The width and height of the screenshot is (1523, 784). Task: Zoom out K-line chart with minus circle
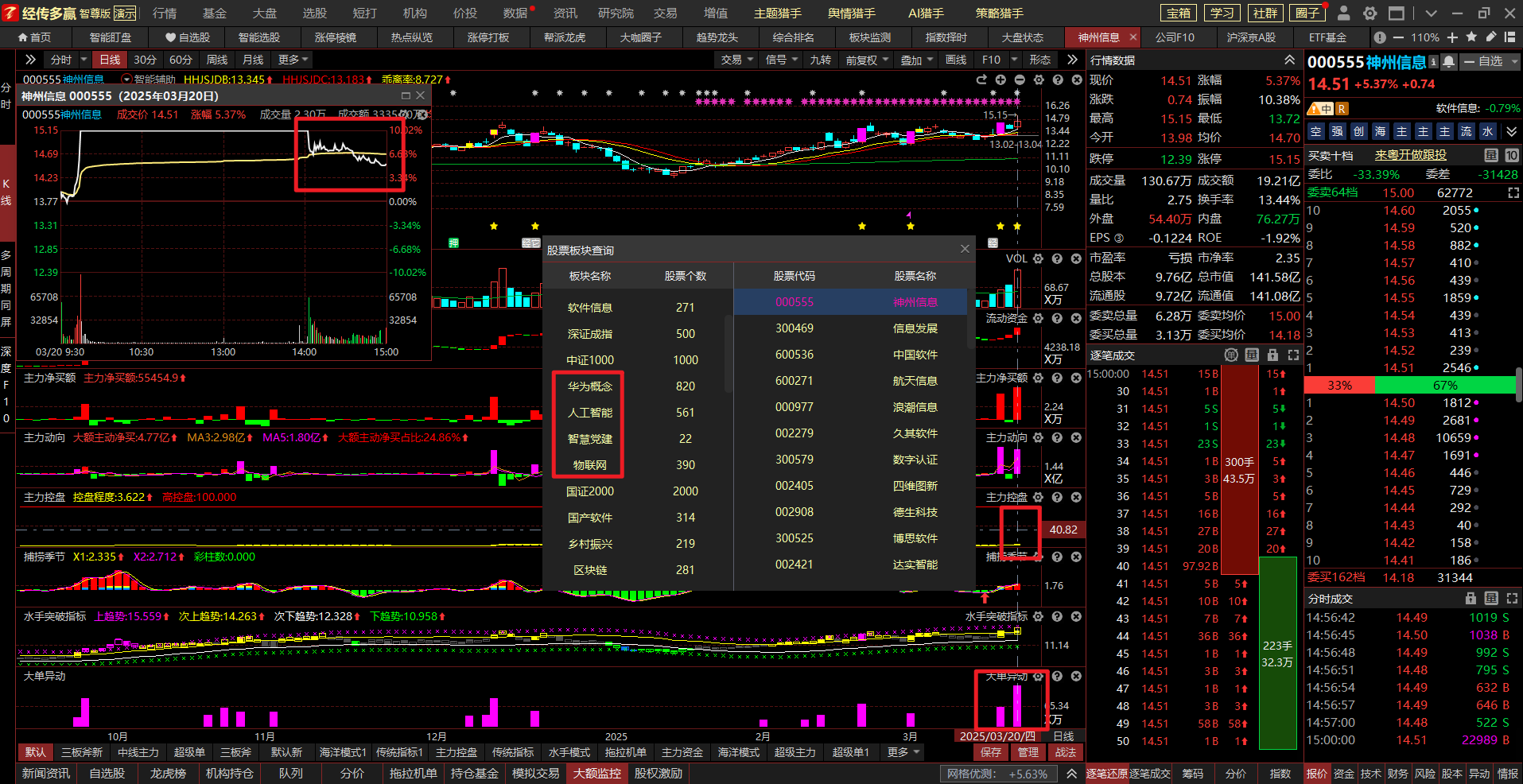coord(1020,80)
